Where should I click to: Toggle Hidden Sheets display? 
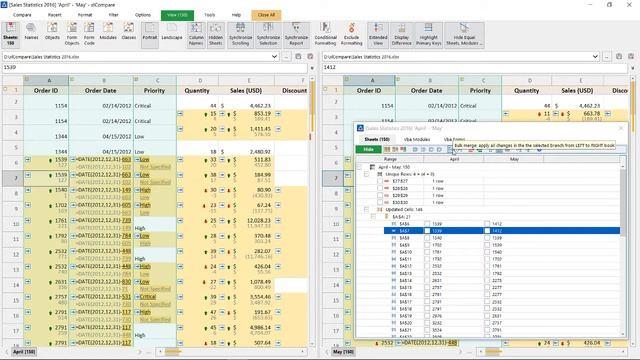coord(216,35)
